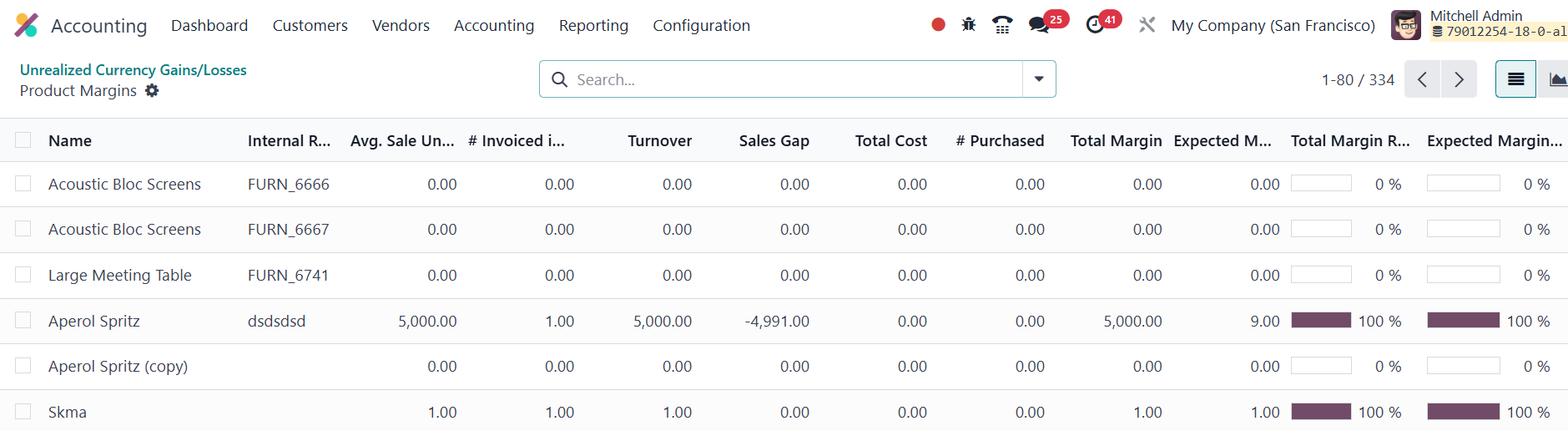Go back to Unrealized Currency Gains/Losses
The height and width of the screenshot is (431, 1568).
coord(134,70)
